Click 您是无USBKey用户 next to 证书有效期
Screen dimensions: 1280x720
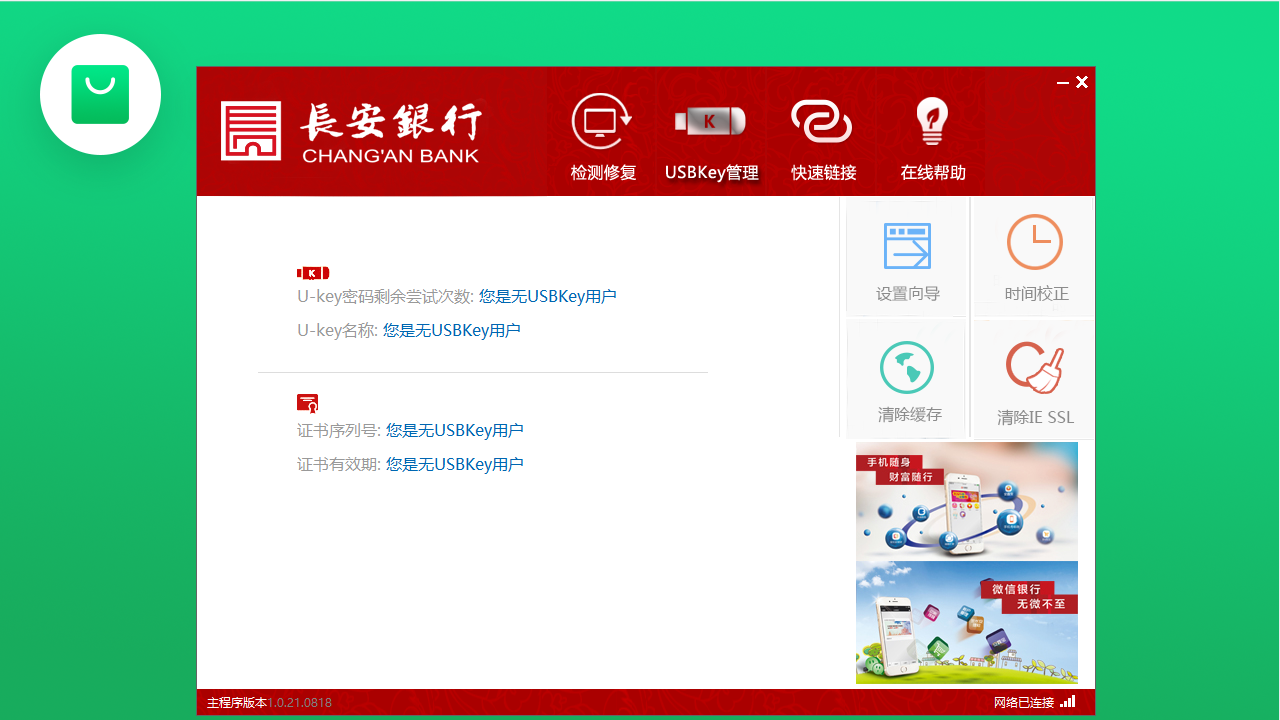455,464
